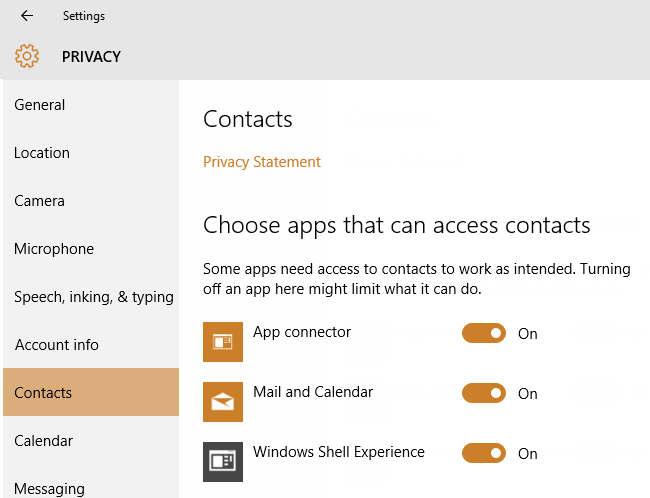Open the Privacy Statement link

[262, 162]
